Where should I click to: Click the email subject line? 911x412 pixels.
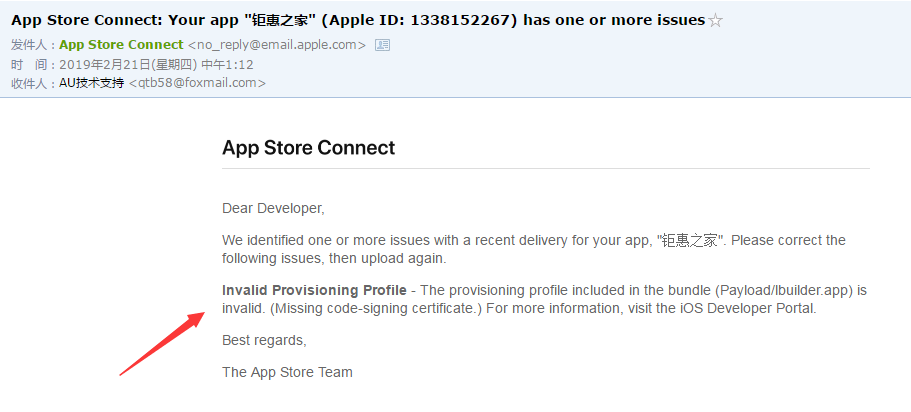(300, 20)
